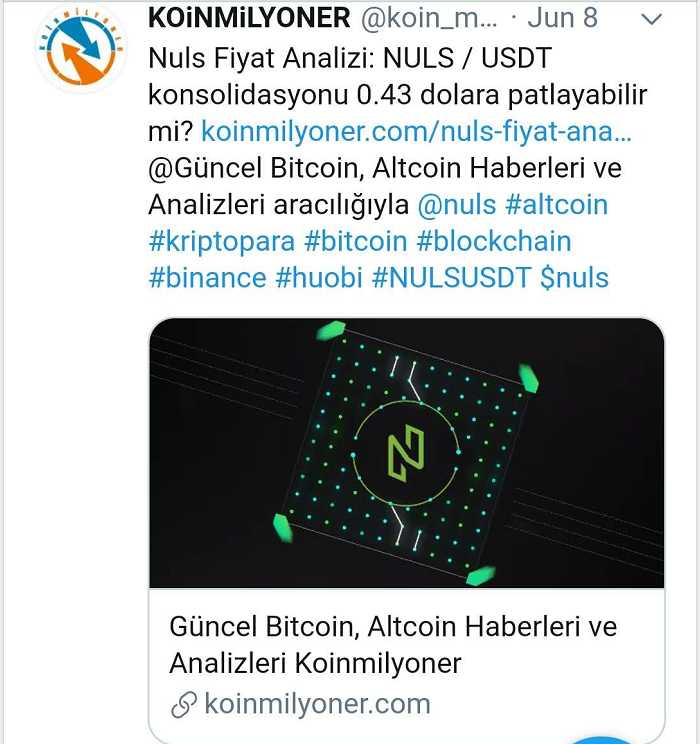Open the #NULSUSDT hashtag
This screenshot has width=700, height=744.
point(451,278)
